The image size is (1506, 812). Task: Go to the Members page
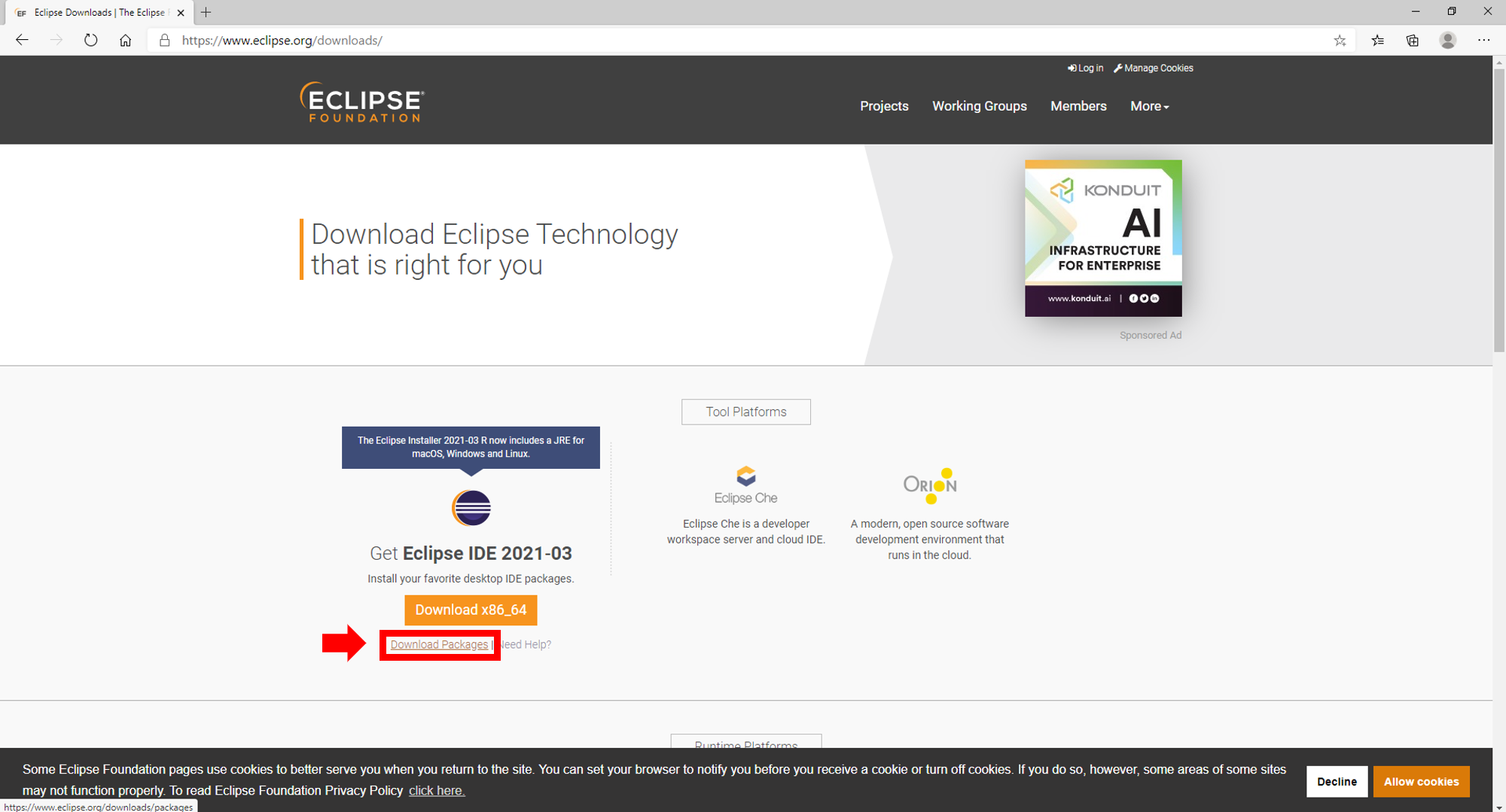click(1078, 106)
